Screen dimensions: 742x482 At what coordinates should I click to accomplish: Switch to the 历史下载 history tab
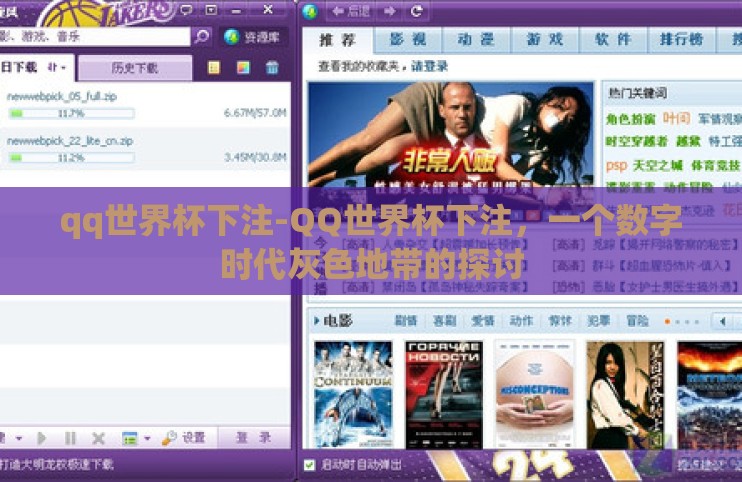click(x=135, y=68)
